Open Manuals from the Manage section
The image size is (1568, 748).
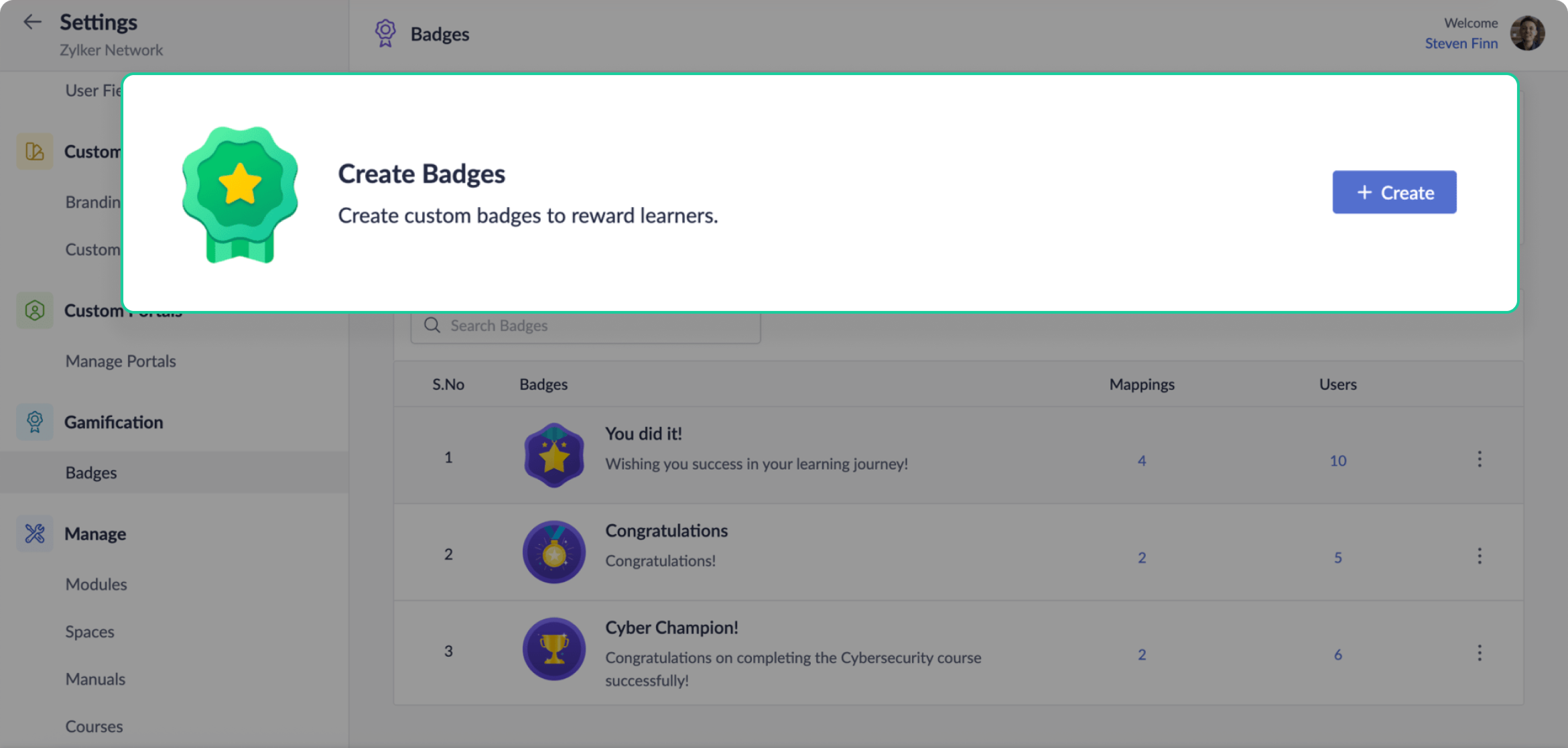click(x=95, y=678)
